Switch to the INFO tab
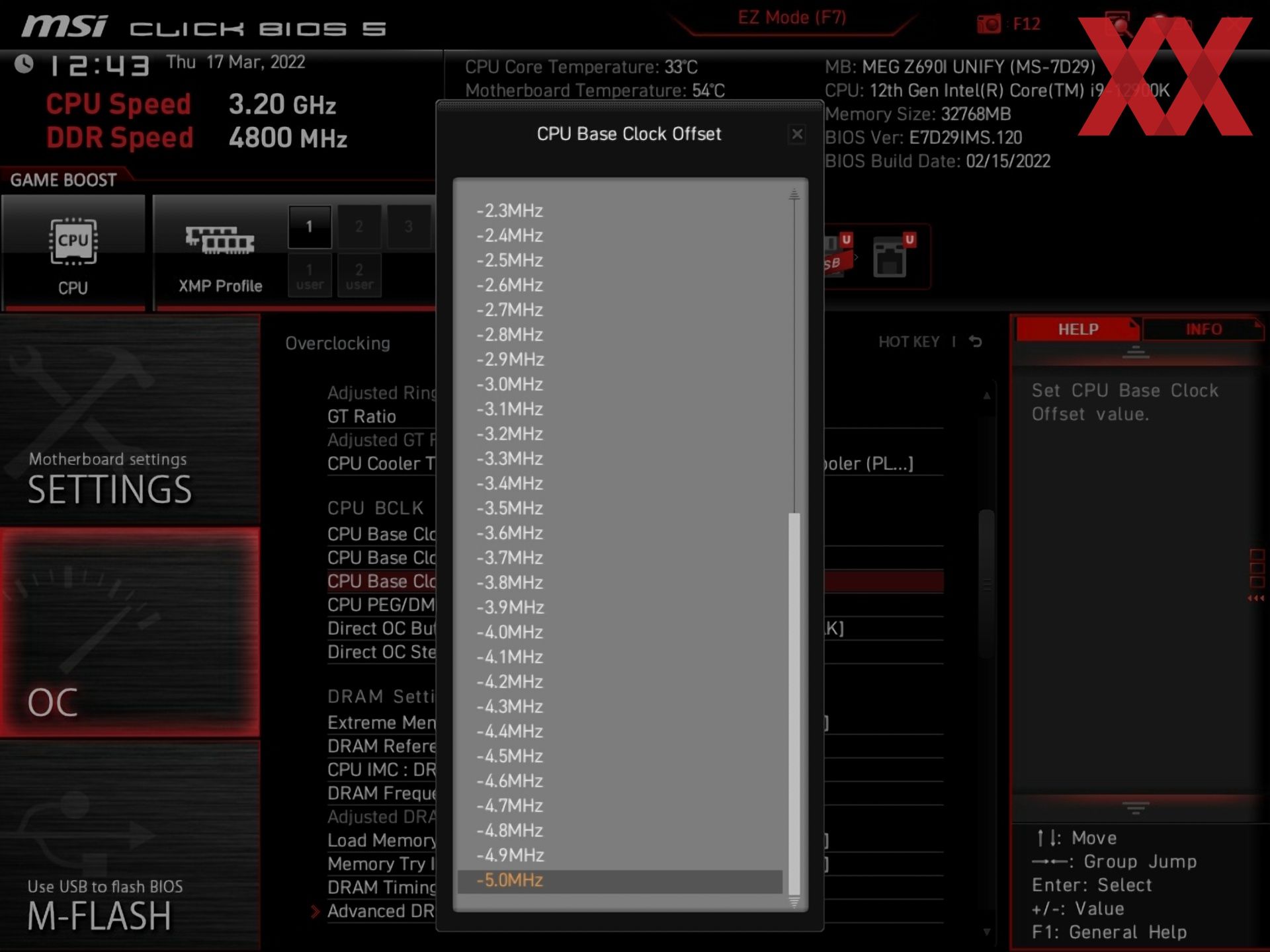The width and height of the screenshot is (1270, 952). tap(1203, 329)
